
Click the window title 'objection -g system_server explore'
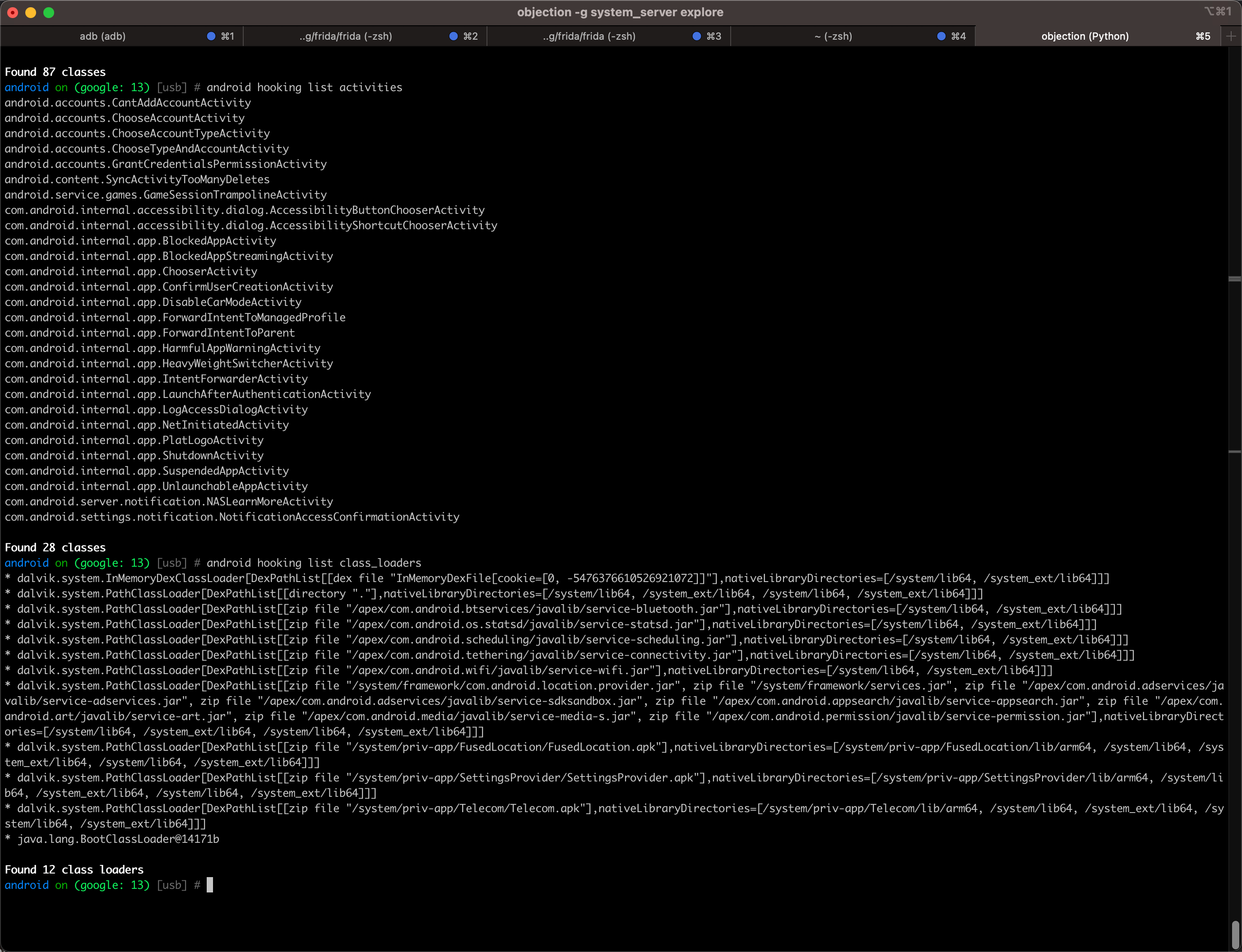click(620, 12)
